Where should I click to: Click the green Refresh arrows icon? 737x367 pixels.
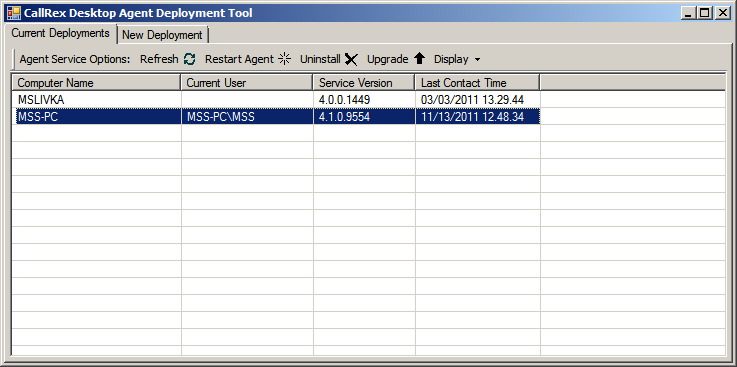pos(189,59)
